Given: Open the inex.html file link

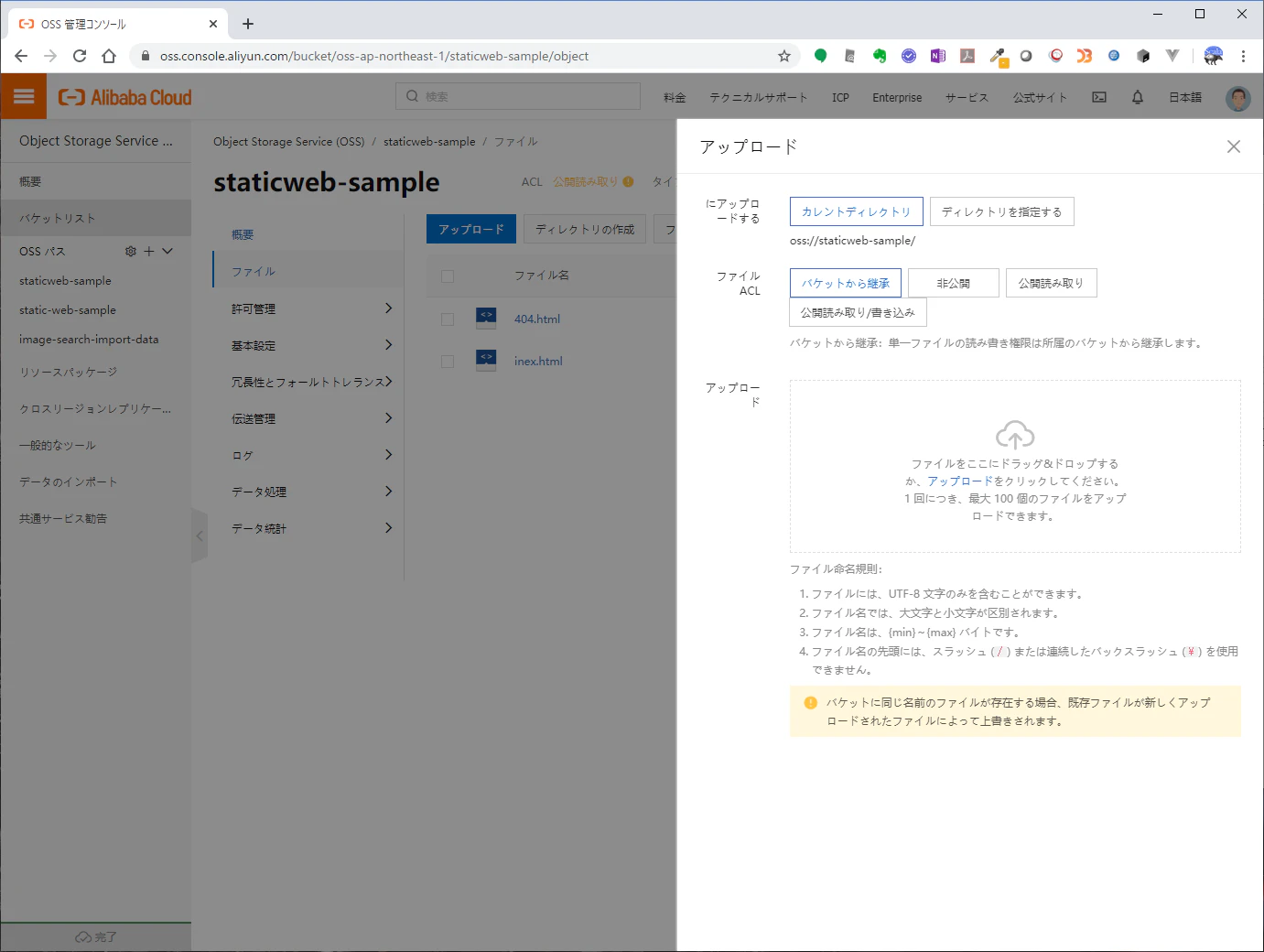Looking at the screenshot, I should tap(538, 361).
